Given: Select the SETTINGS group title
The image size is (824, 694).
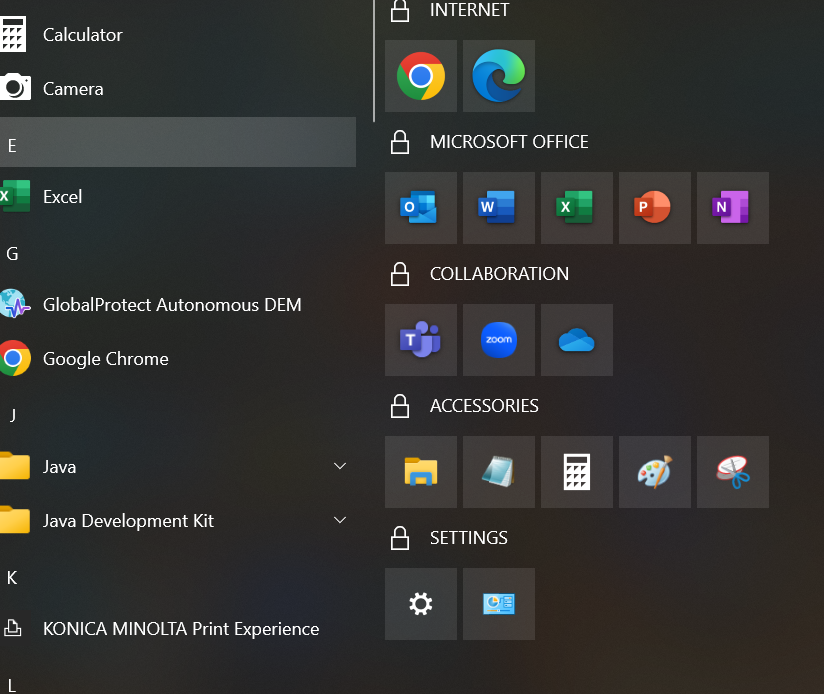Looking at the screenshot, I should (x=469, y=538).
